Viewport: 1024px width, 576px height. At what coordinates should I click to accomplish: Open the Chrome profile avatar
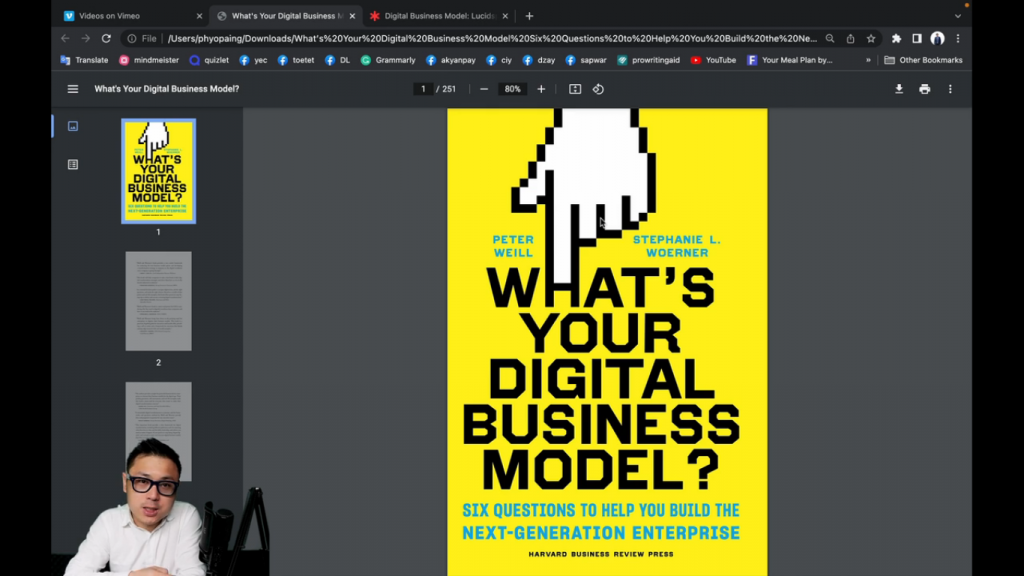point(938,39)
